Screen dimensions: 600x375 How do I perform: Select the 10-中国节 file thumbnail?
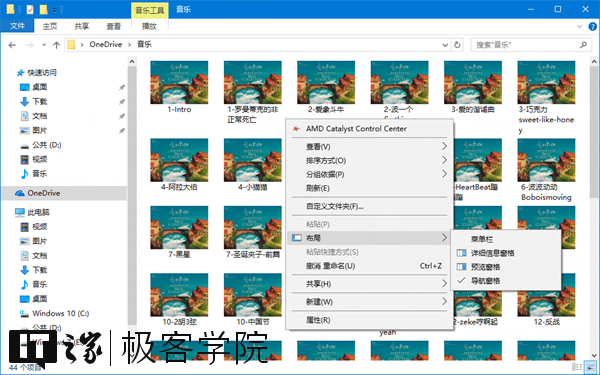[253, 295]
